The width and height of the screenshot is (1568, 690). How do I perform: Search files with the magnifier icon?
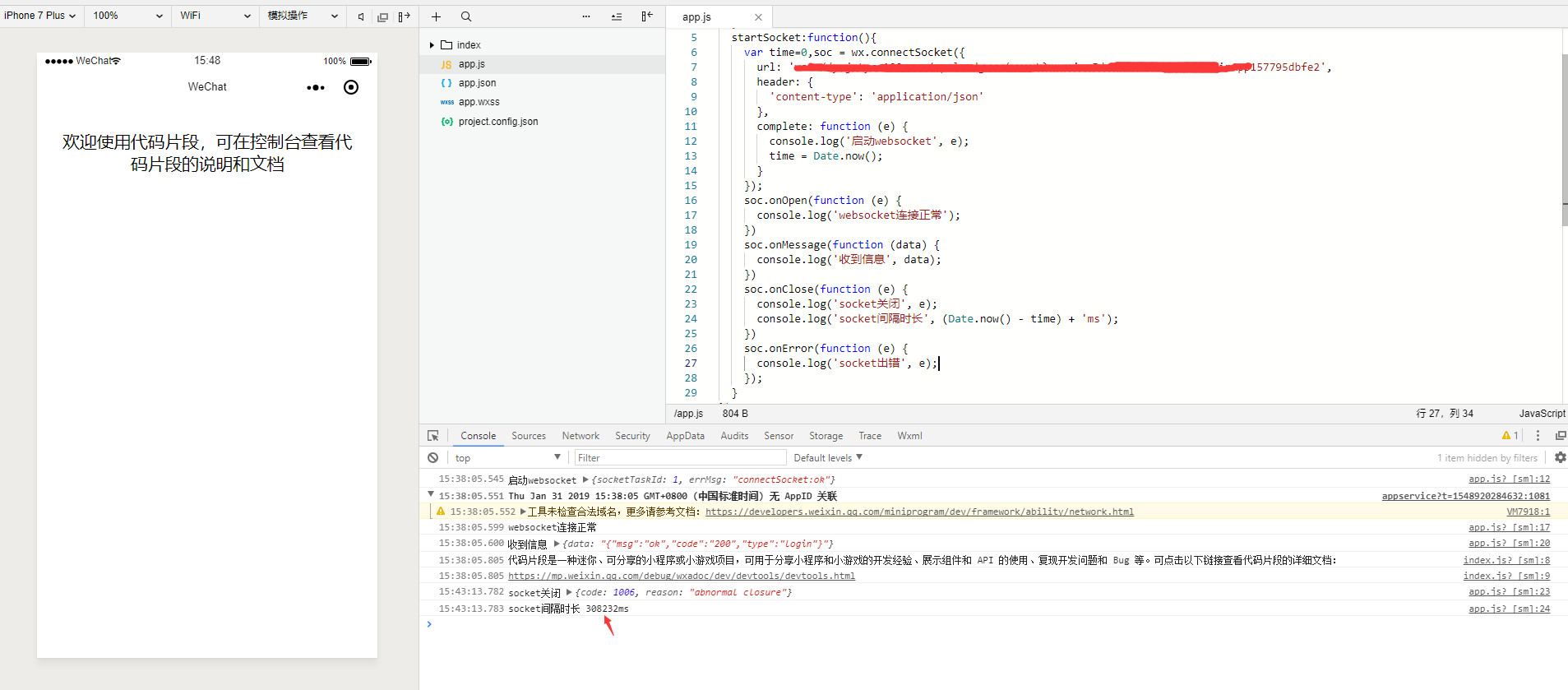pos(466,16)
